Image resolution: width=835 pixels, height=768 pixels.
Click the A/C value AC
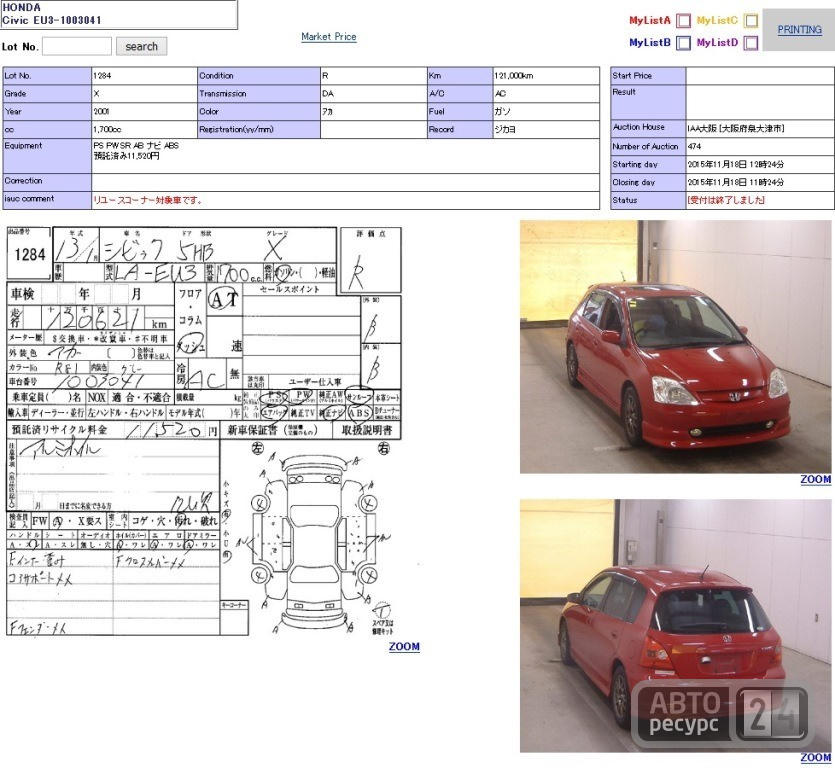click(x=500, y=94)
